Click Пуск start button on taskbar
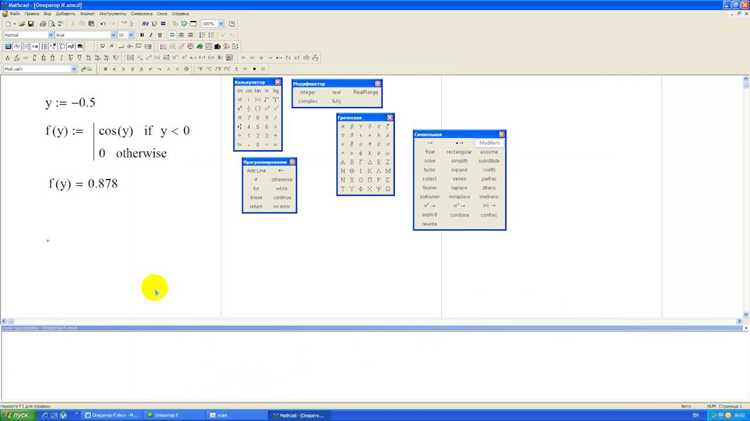Screen dimensions: 750x421 (17, 415)
